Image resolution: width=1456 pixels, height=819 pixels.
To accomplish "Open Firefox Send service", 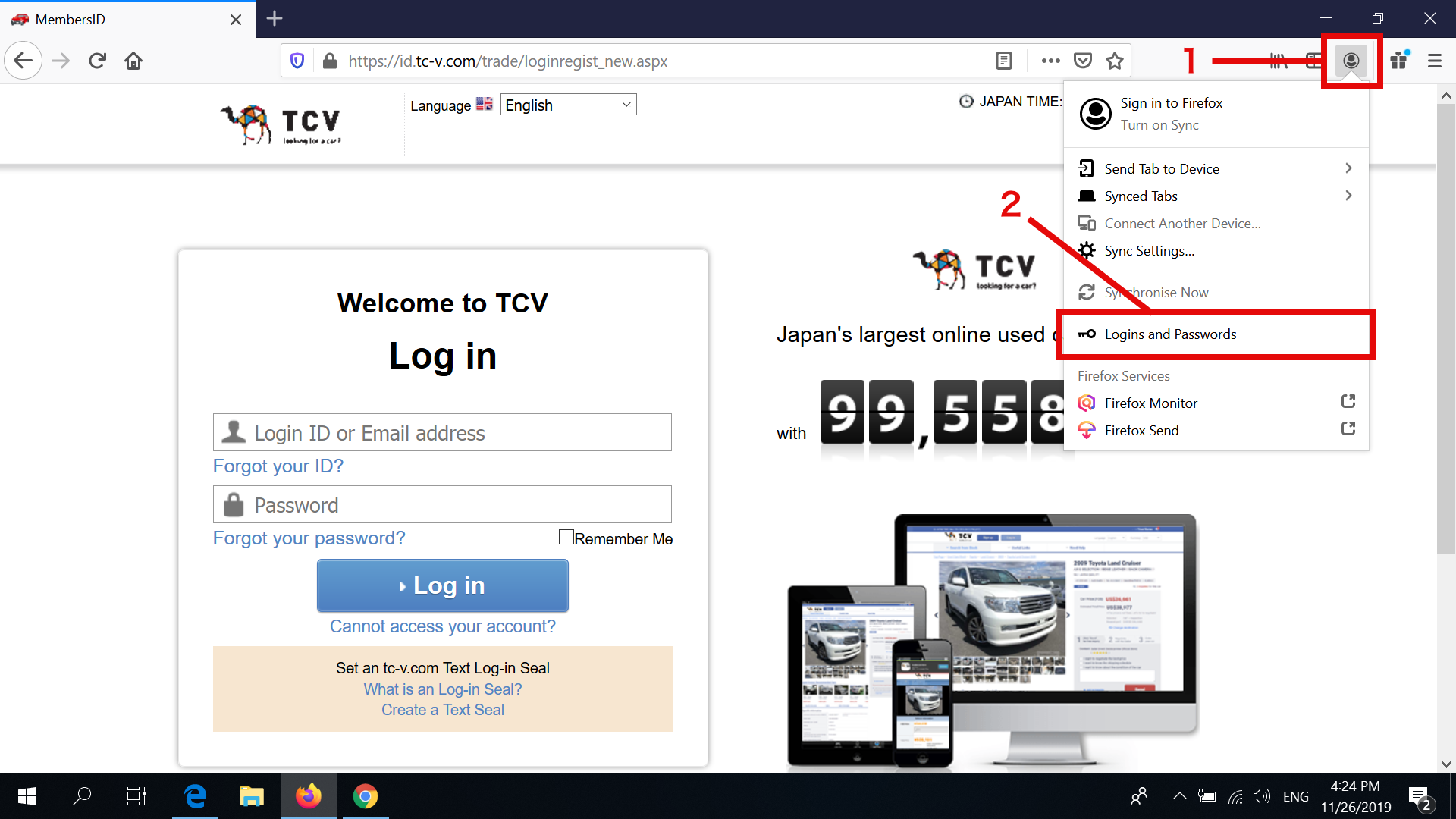I will (x=1216, y=430).
